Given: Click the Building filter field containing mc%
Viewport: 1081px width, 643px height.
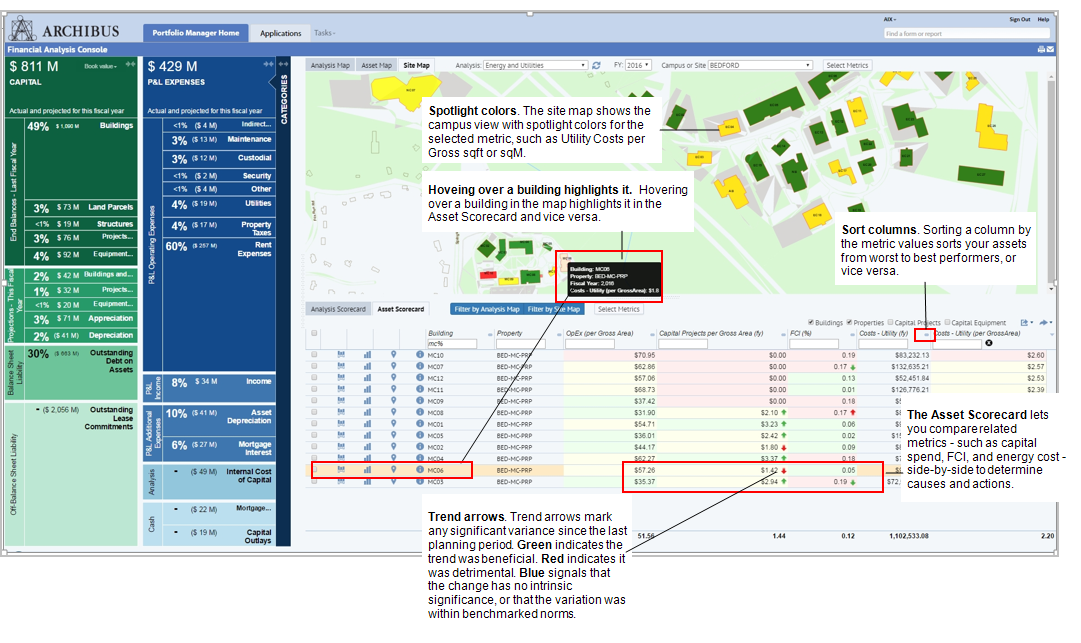Looking at the screenshot, I should point(452,344).
